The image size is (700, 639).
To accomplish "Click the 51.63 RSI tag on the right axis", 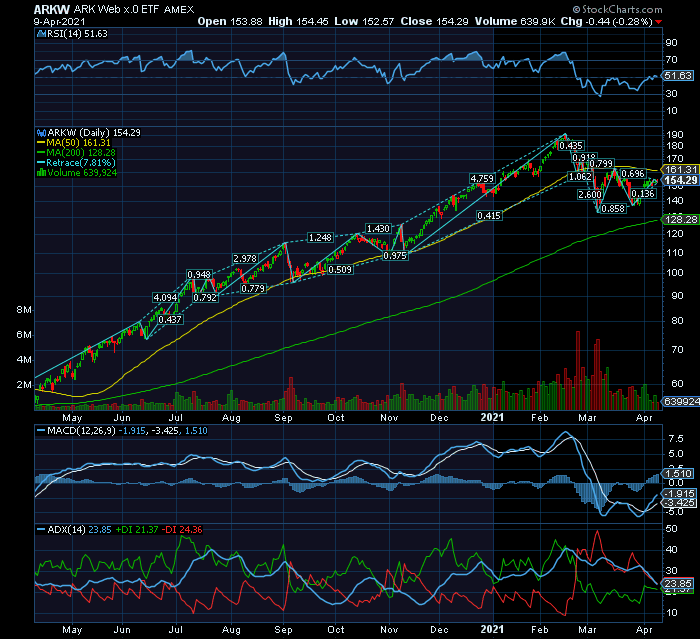I will tap(678, 76).
